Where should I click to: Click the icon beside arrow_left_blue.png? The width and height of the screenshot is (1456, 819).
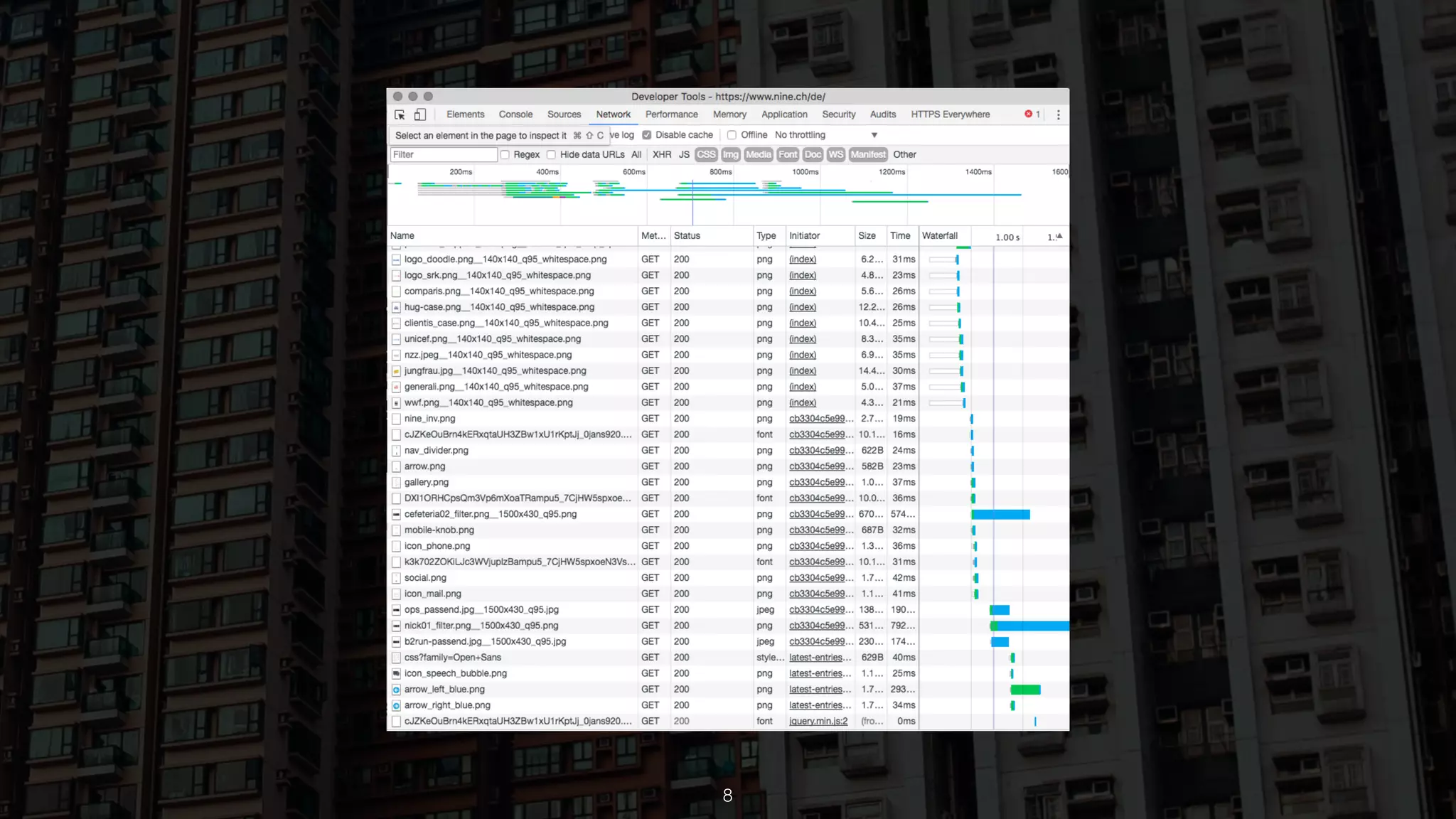[x=396, y=690]
